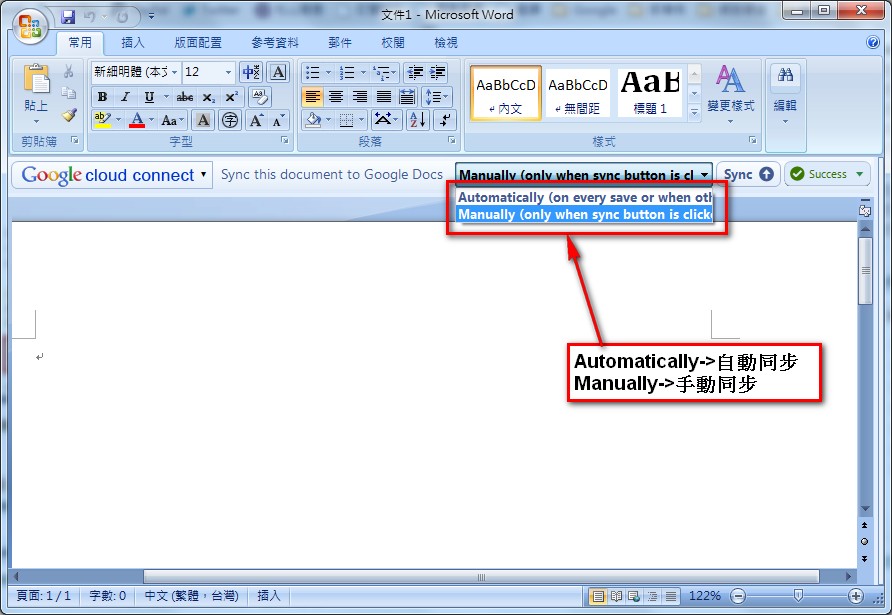Switch to the 參考資料 ribbon tab

[275, 42]
